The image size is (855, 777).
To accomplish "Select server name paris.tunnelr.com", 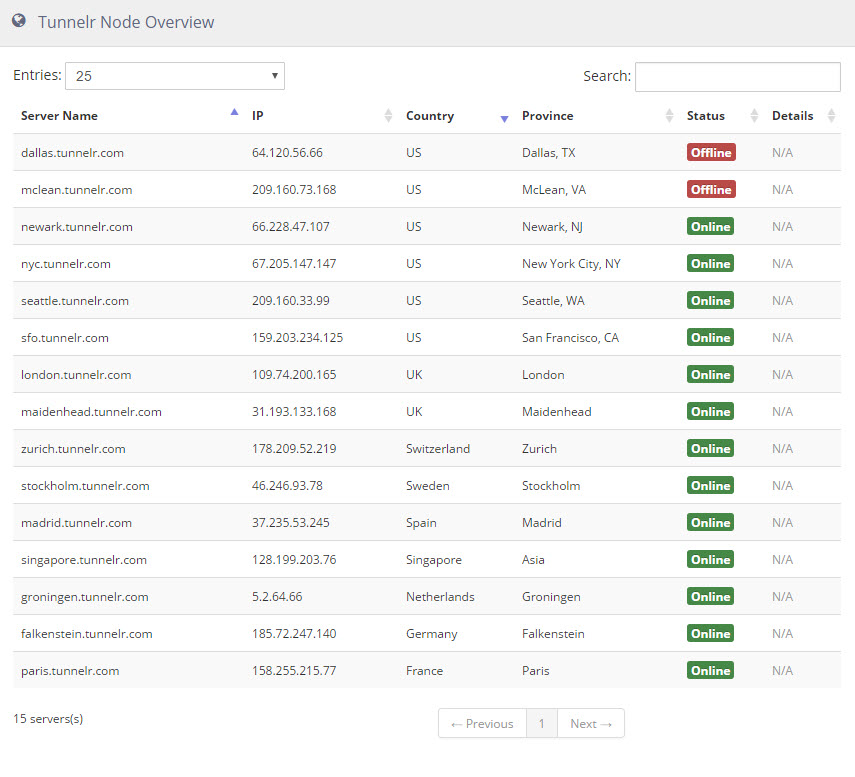I will (x=70, y=671).
